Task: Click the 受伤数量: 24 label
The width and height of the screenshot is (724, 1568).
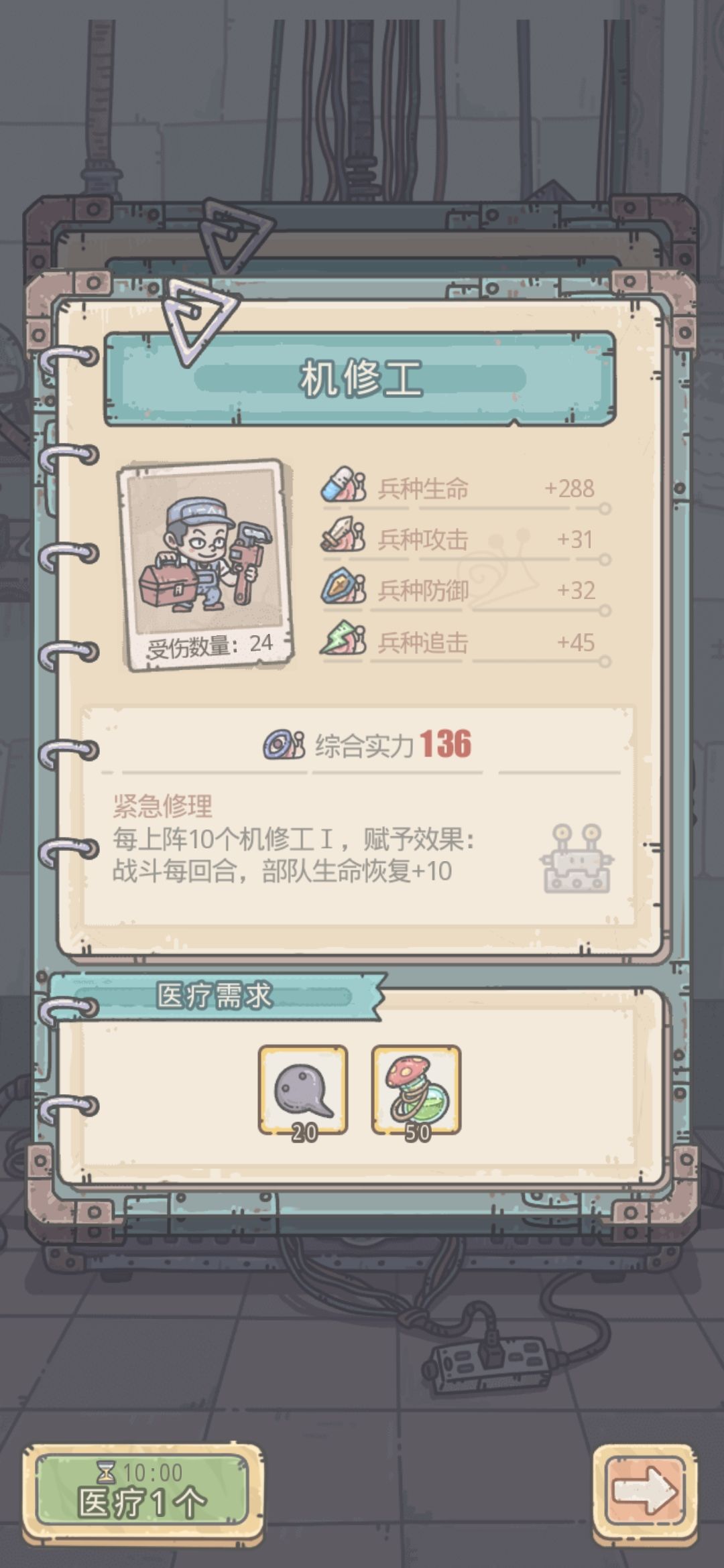Action: pos(210,645)
